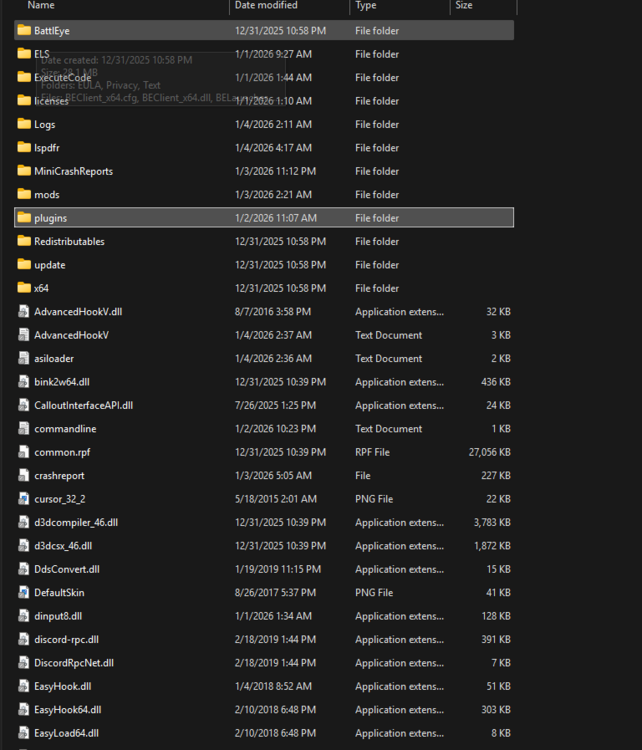Select the ELS folder icon
Screen dimensions: 642x750
point(24,54)
